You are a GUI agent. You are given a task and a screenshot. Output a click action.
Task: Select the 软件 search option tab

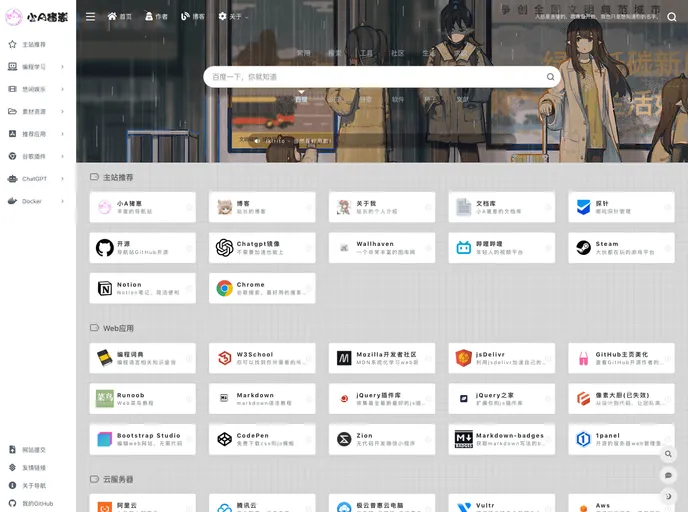click(x=398, y=100)
